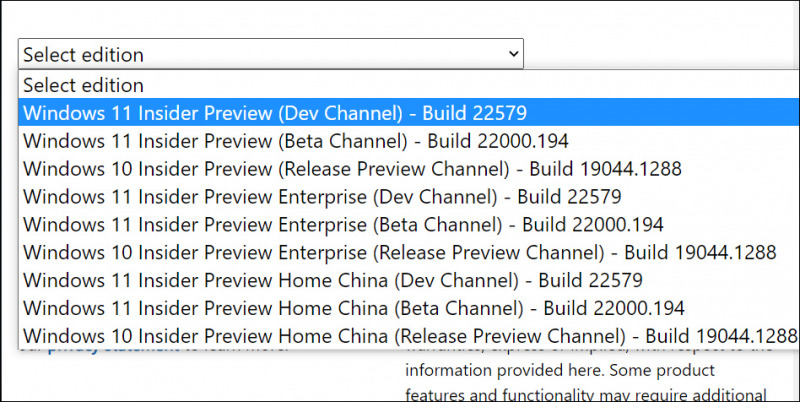The height and width of the screenshot is (402, 800).
Task: Select Windows 11 Insider Preview (Beta Channel) Build 22000.194
Action: pyautogui.click(x=409, y=140)
